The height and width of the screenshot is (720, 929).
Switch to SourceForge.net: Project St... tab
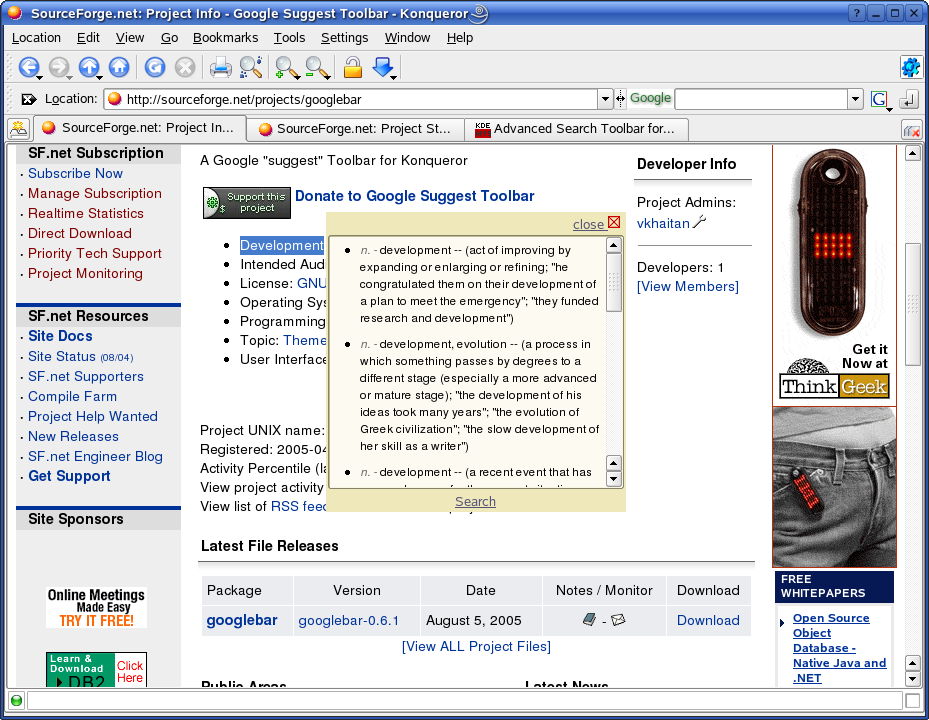[x=354, y=129]
